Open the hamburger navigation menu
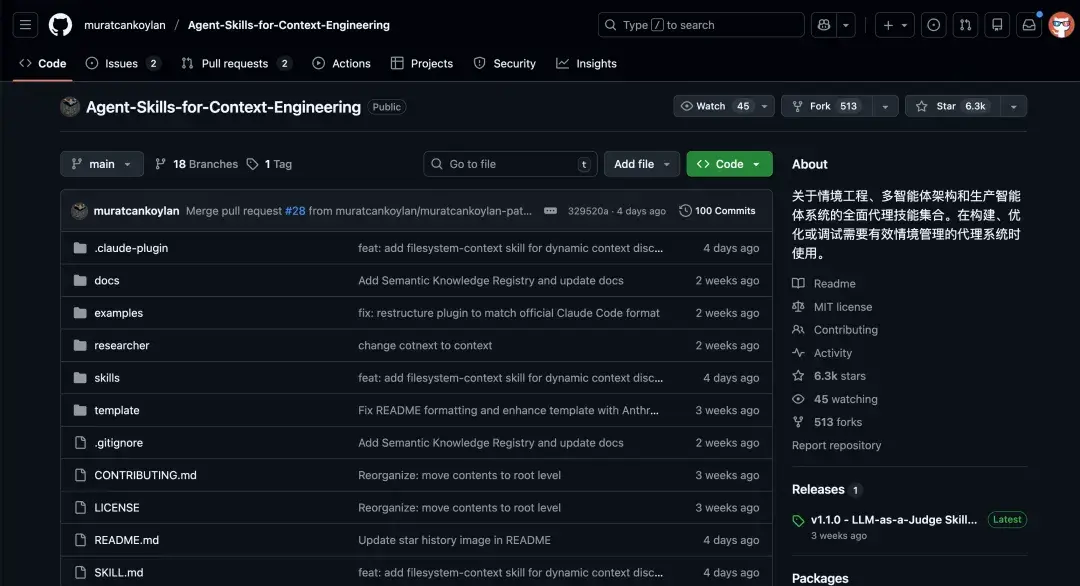Screen dimensions: 1080x586 [26, 25]
